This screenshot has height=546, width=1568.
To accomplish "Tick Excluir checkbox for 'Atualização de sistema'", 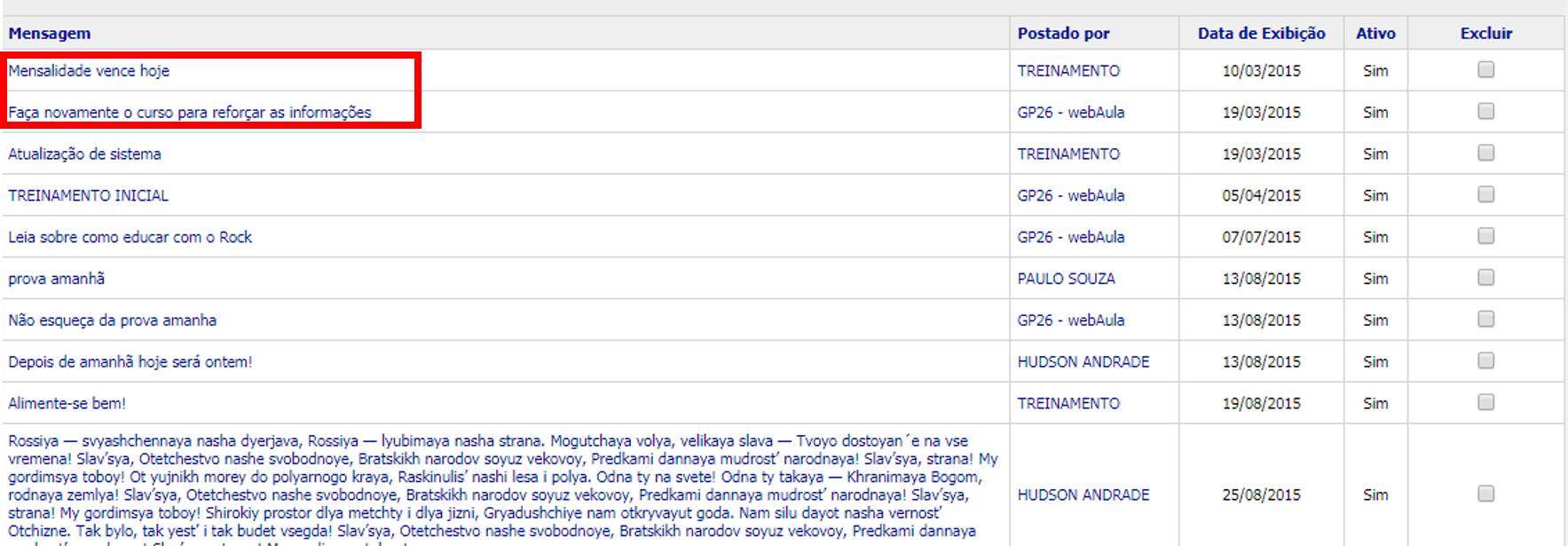I will click(x=1485, y=153).
